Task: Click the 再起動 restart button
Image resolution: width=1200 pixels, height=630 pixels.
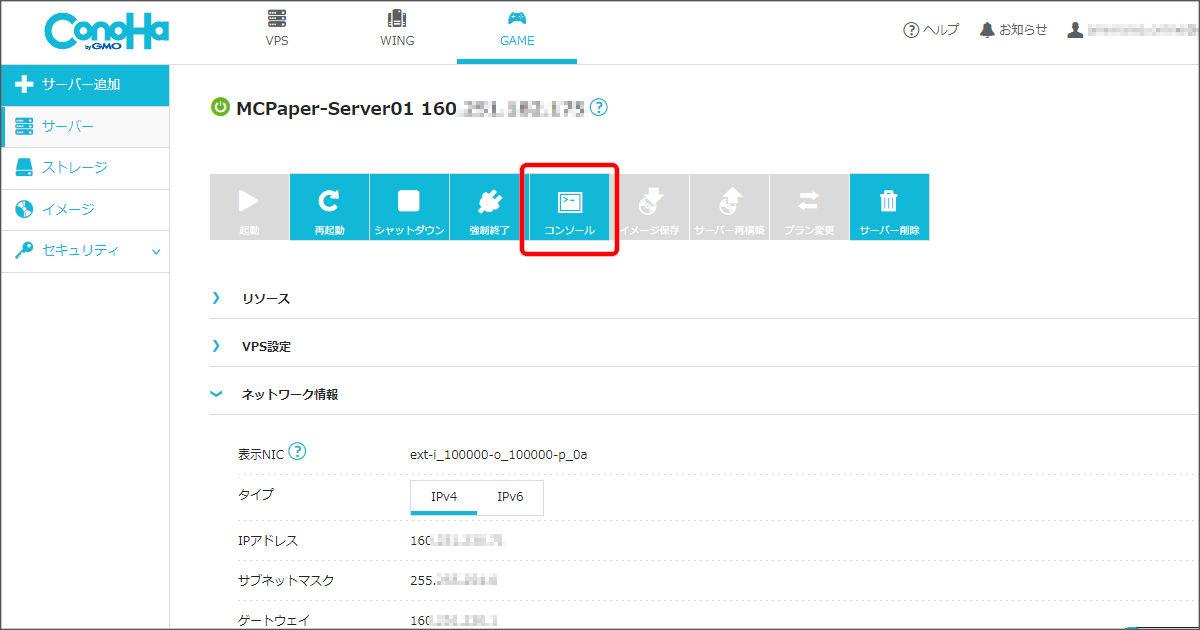Action: point(329,207)
